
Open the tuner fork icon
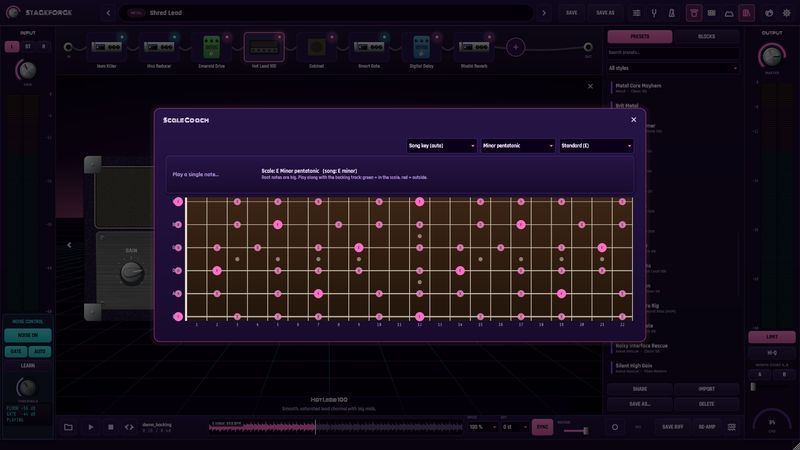click(654, 13)
